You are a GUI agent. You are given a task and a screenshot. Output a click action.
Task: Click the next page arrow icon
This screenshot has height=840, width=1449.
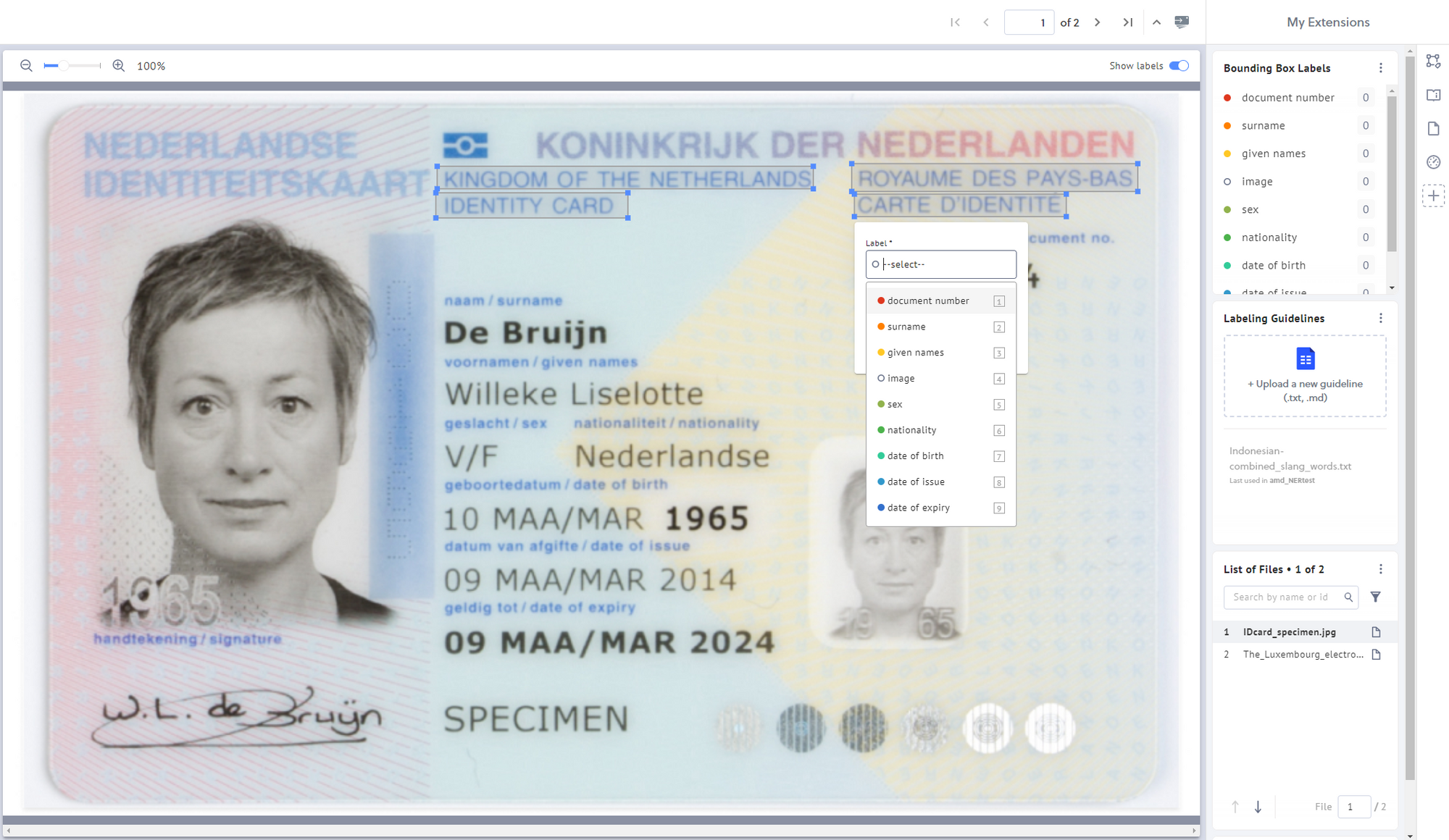[x=1097, y=20]
